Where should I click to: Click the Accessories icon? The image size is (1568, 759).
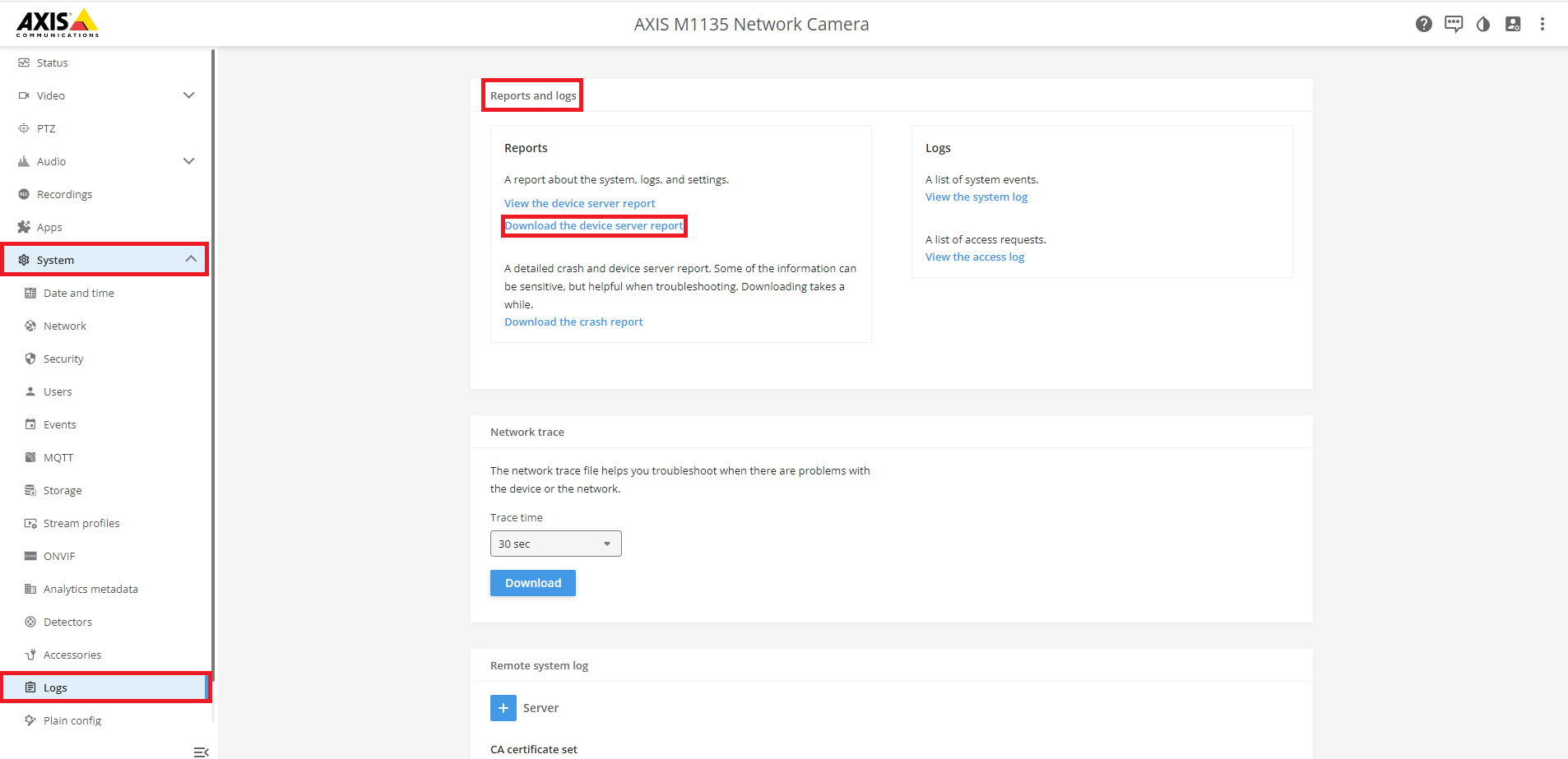click(30, 655)
